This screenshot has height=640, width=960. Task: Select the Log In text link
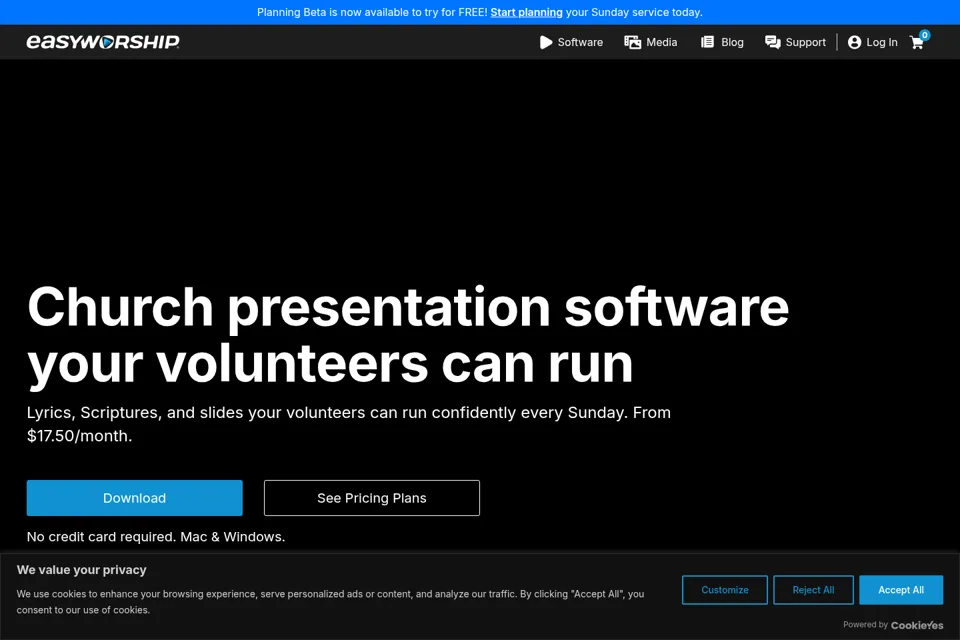882,42
